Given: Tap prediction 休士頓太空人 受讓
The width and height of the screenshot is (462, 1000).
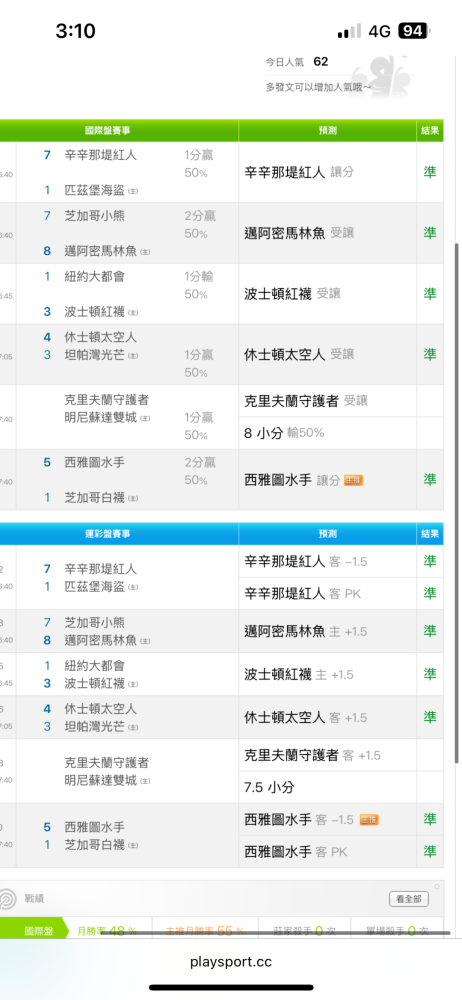Looking at the screenshot, I should pyautogui.click(x=299, y=355).
